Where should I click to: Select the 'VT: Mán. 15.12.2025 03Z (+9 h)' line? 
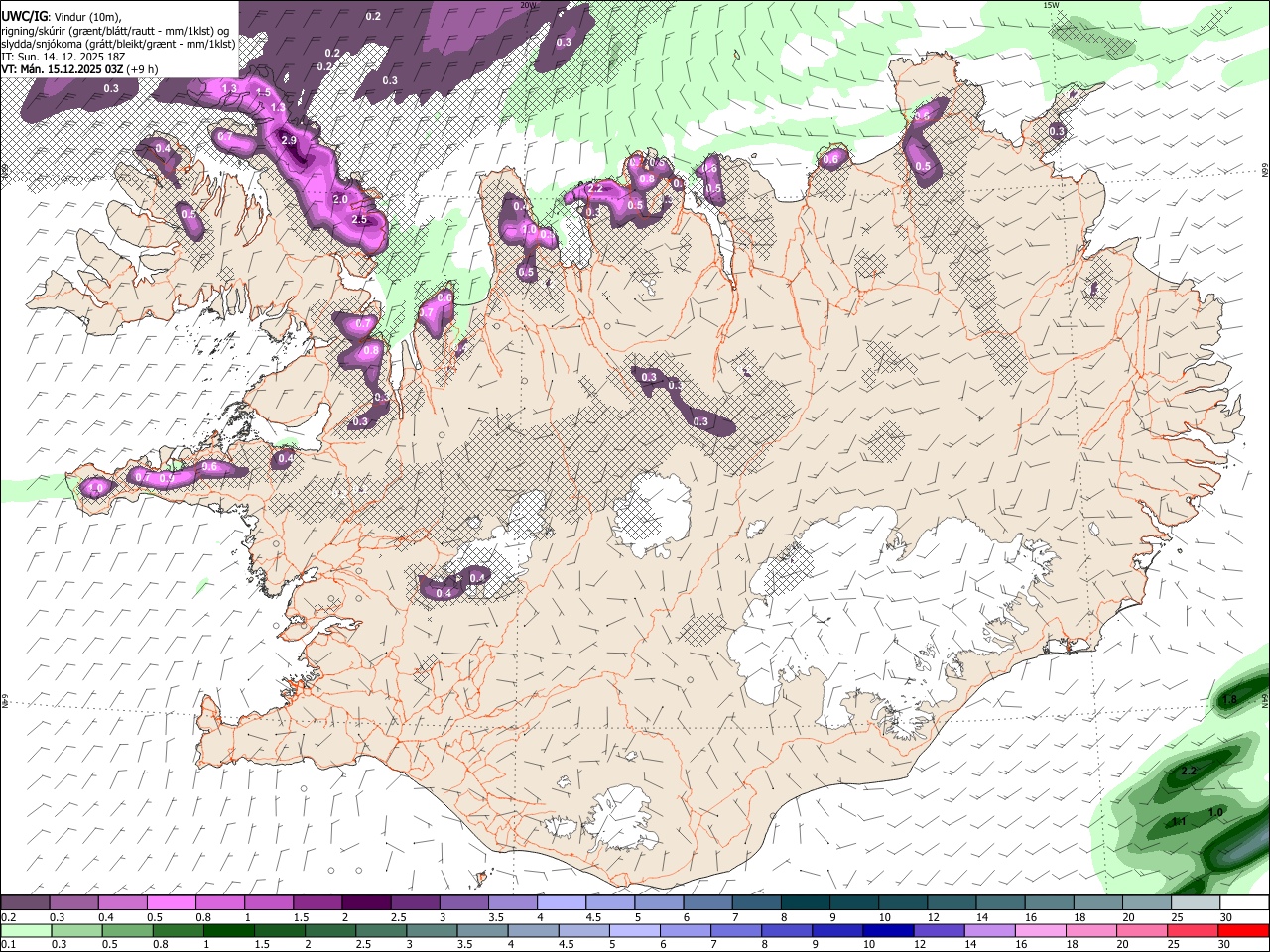coord(79,69)
